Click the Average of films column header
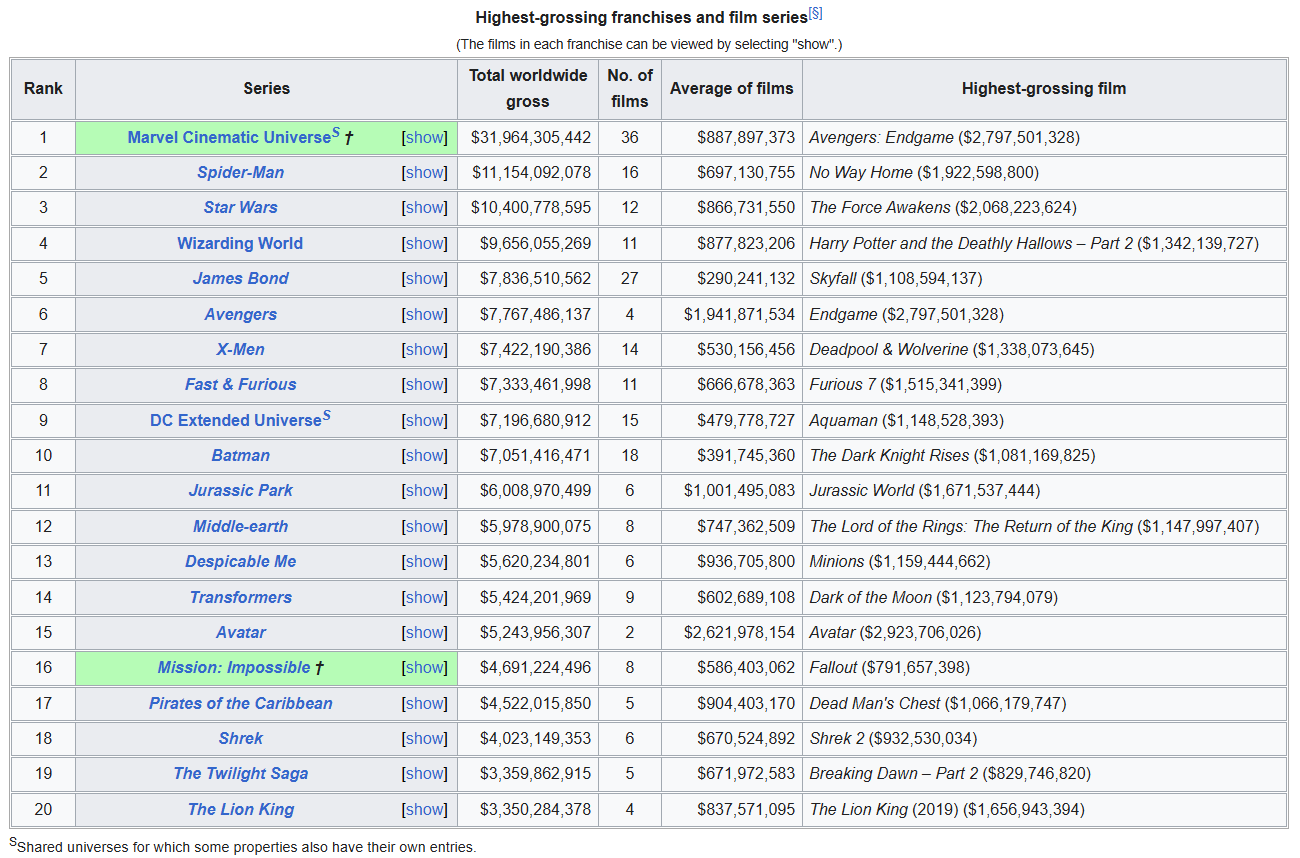Screen dimensions: 1300x858 point(731,89)
